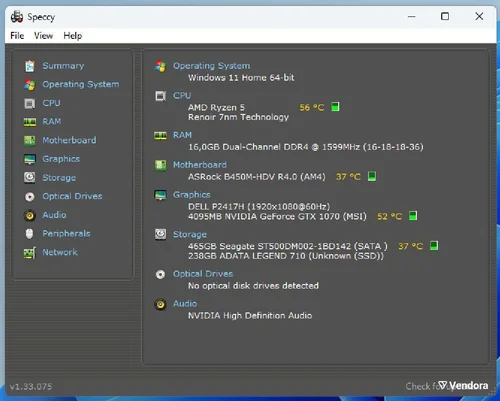Select the CPU chip icon in sidebar
The image size is (500, 401).
click(30, 103)
